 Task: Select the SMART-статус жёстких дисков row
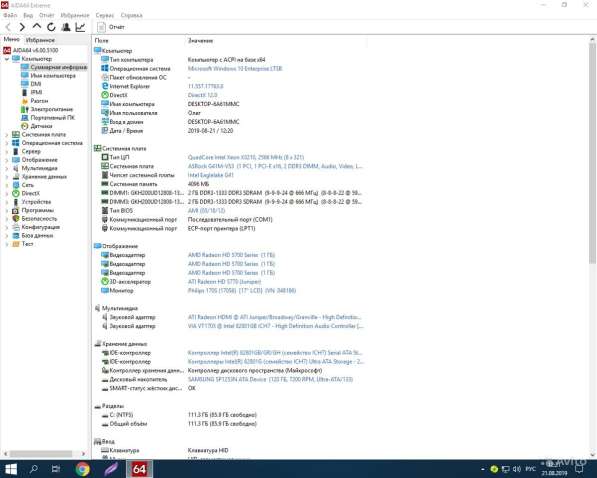230,388
